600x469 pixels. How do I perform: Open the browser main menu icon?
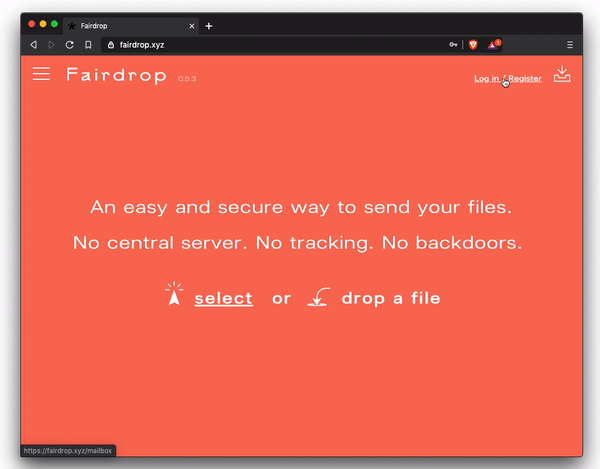pos(570,45)
